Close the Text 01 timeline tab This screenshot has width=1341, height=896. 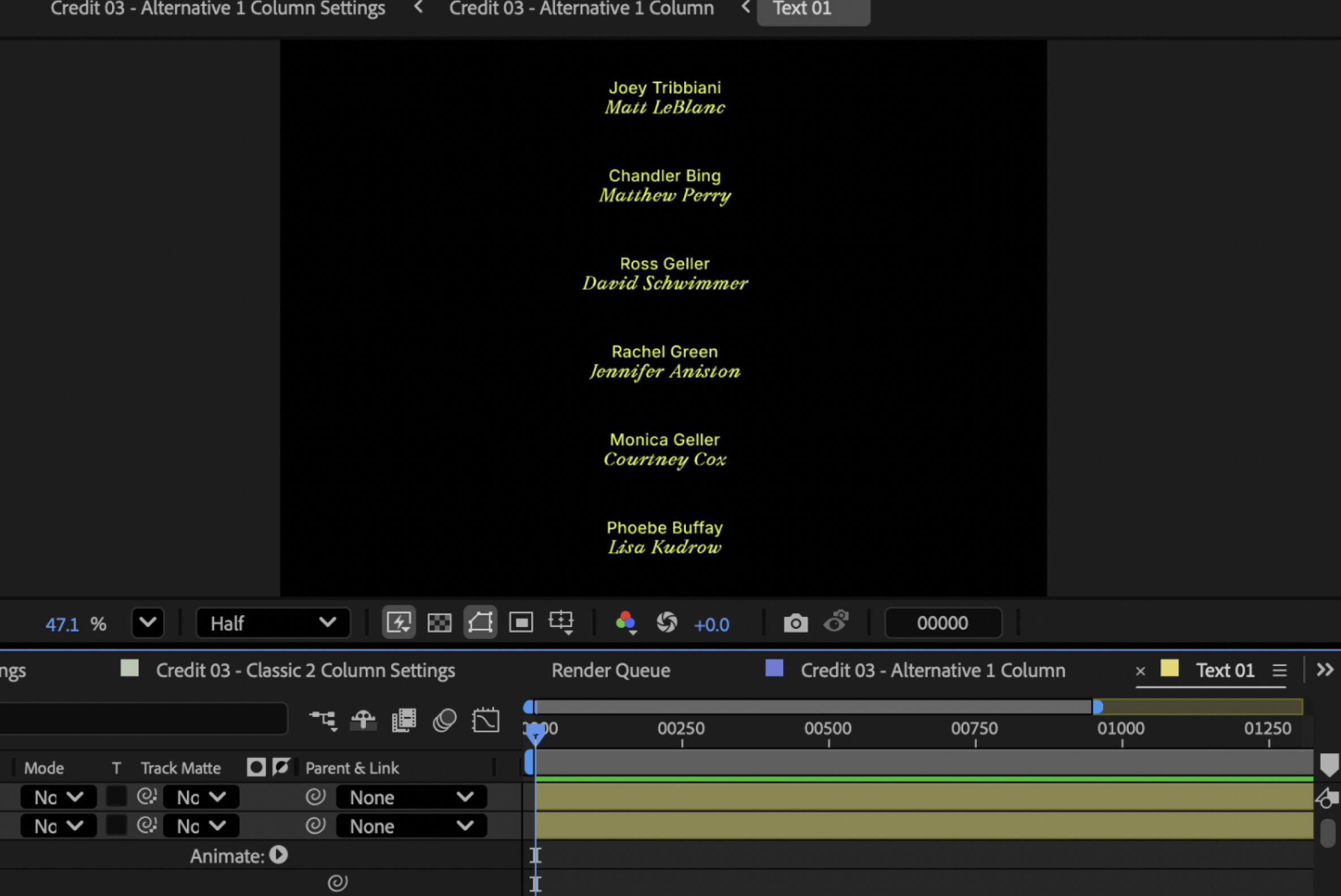tap(1141, 671)
